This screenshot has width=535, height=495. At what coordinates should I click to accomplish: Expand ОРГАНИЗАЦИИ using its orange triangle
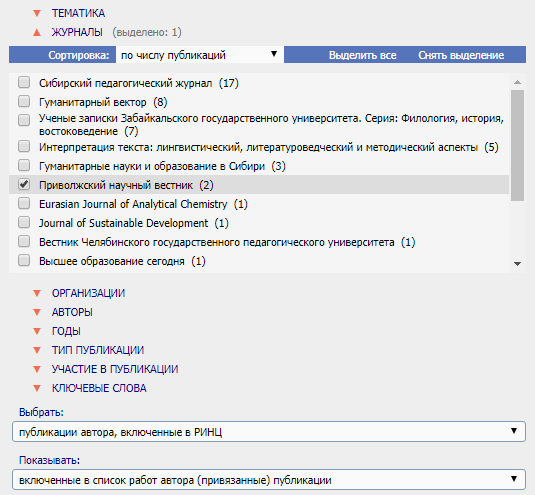coord(37,293)
